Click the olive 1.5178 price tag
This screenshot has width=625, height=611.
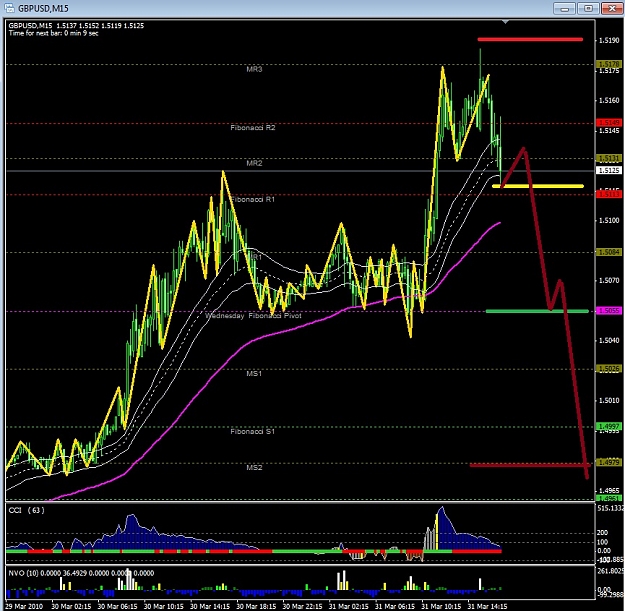click(609, 64)
